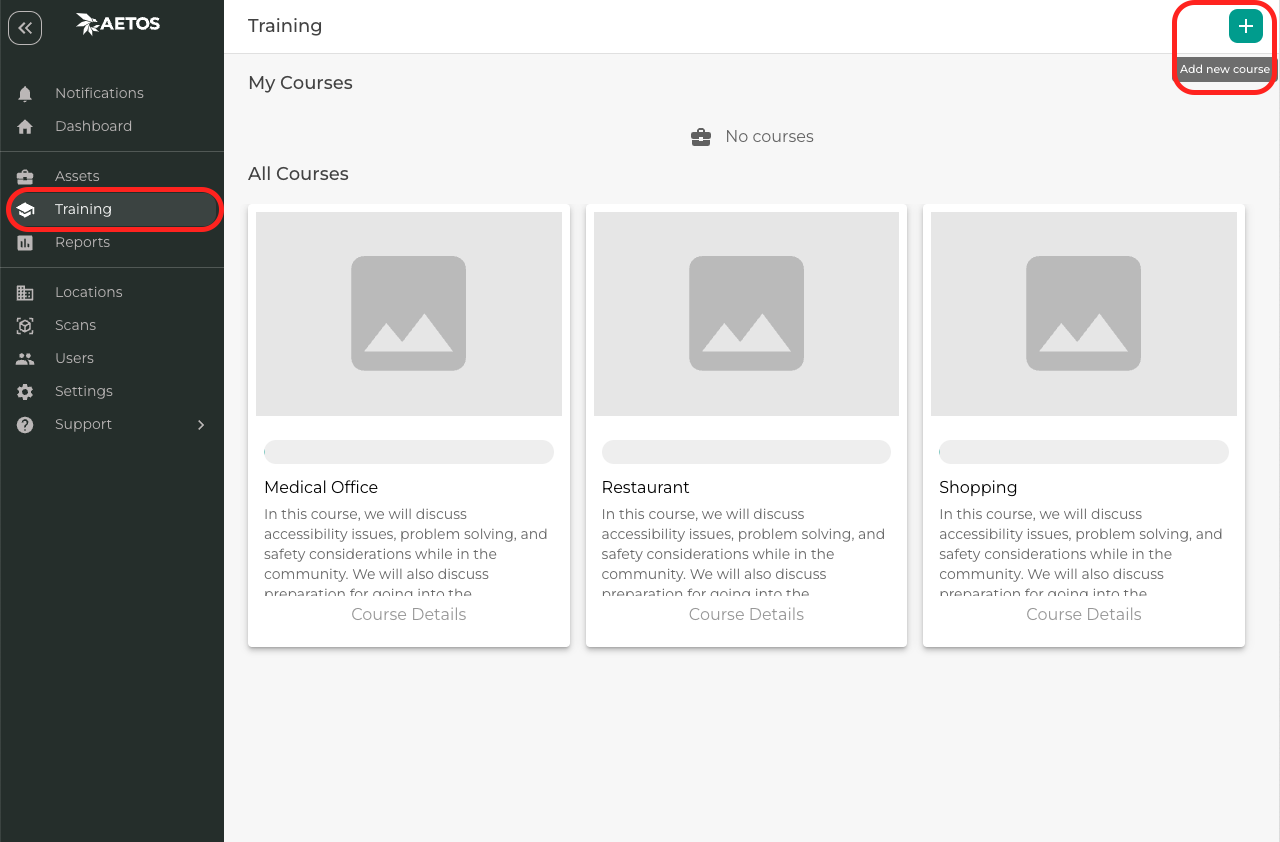Click the No courses text
The image size is (1280, 842).
click(x=769, y=137)
